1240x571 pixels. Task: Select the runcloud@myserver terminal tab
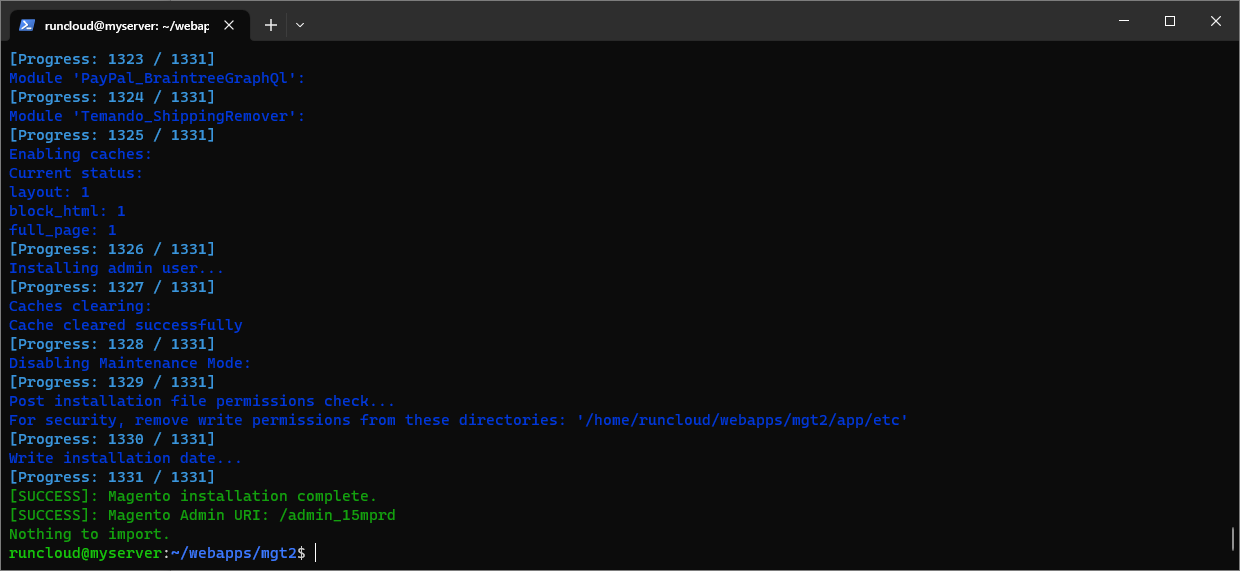click(130, 25)
